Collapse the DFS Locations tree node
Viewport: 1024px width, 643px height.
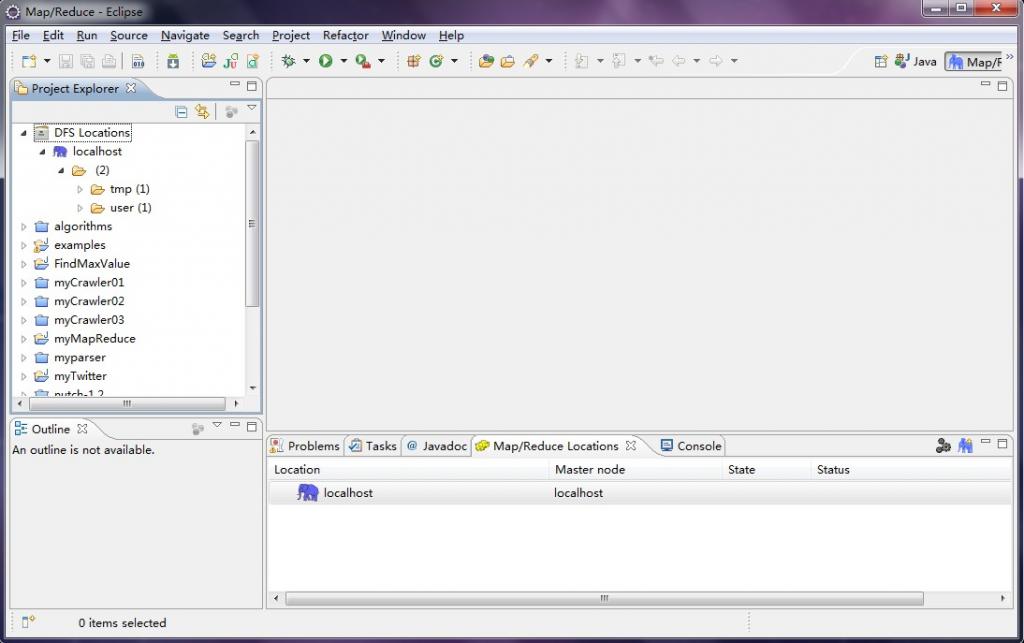(24, 133)
